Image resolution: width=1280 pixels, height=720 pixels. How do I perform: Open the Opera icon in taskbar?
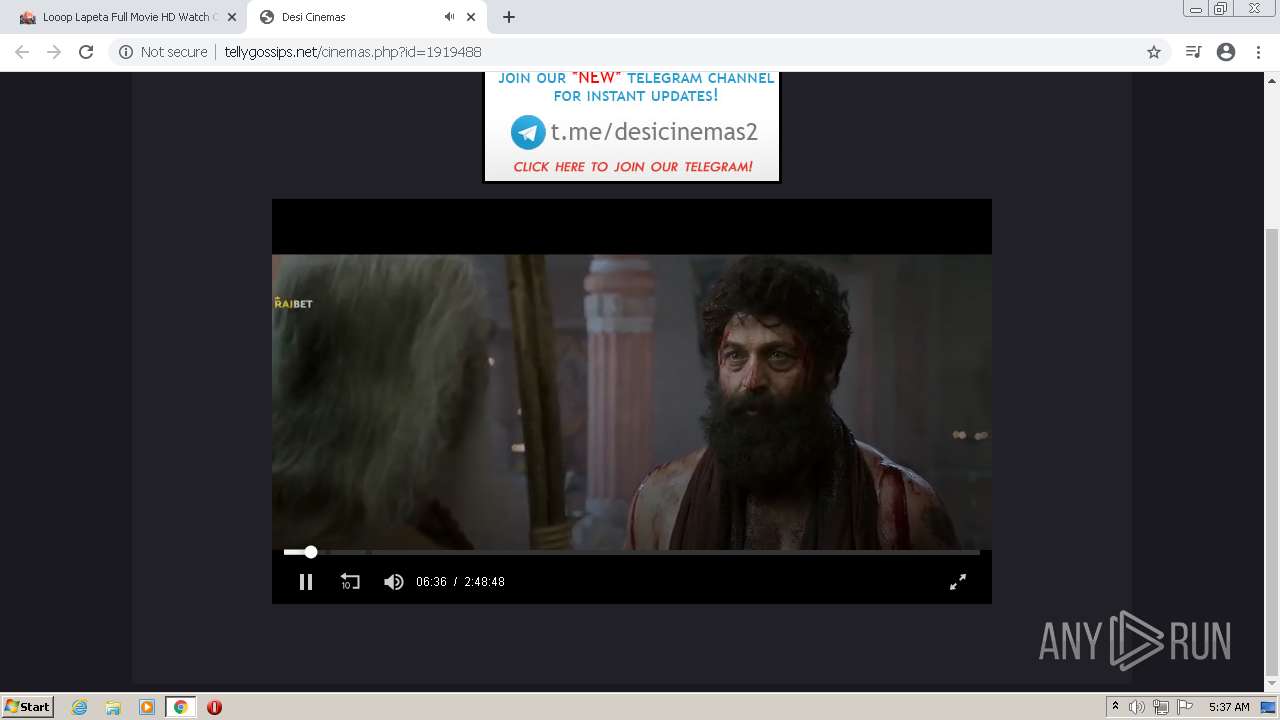214,707
